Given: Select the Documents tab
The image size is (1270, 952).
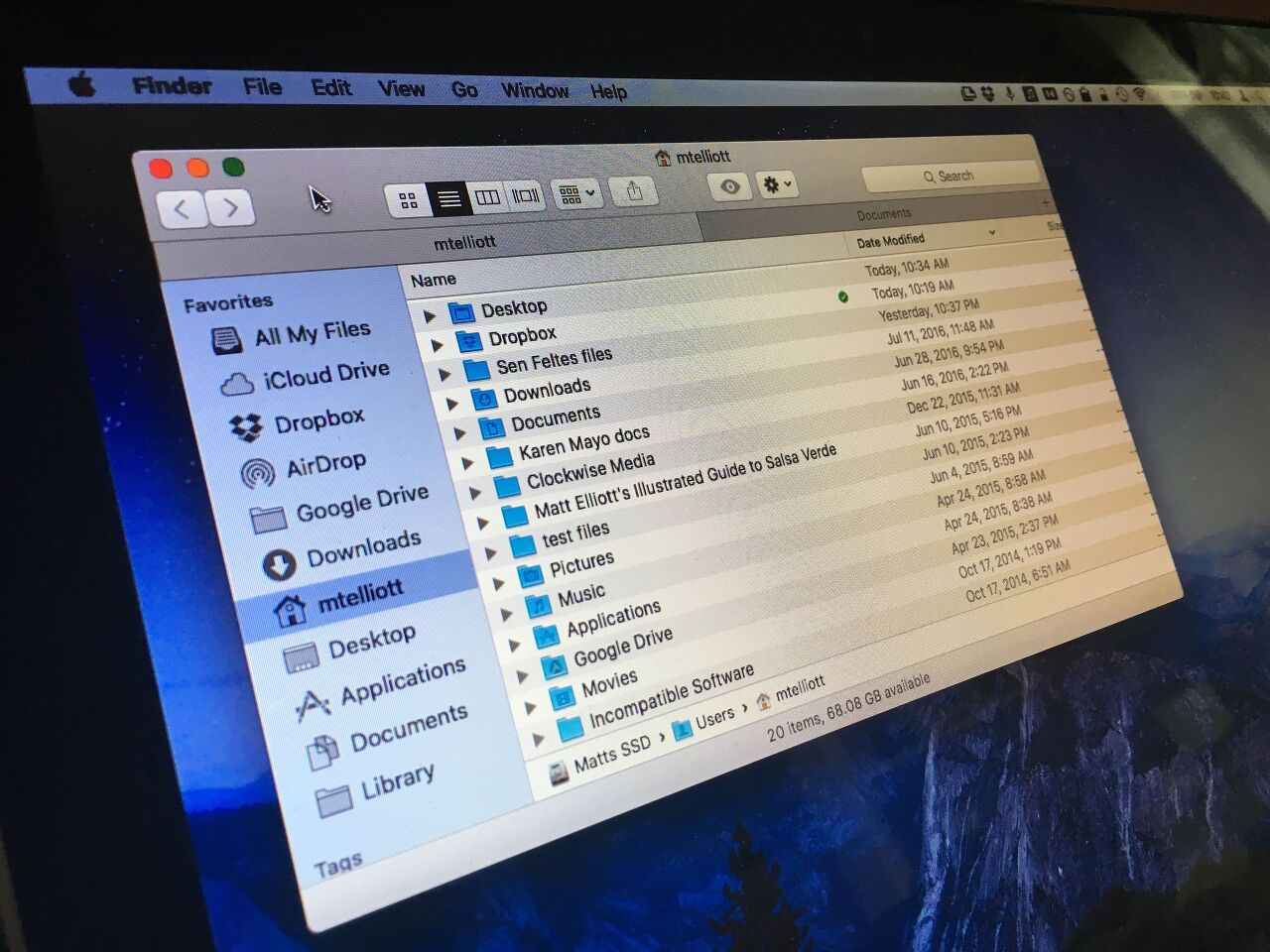Looking at the screenshot, I should [x=873, y=217].
